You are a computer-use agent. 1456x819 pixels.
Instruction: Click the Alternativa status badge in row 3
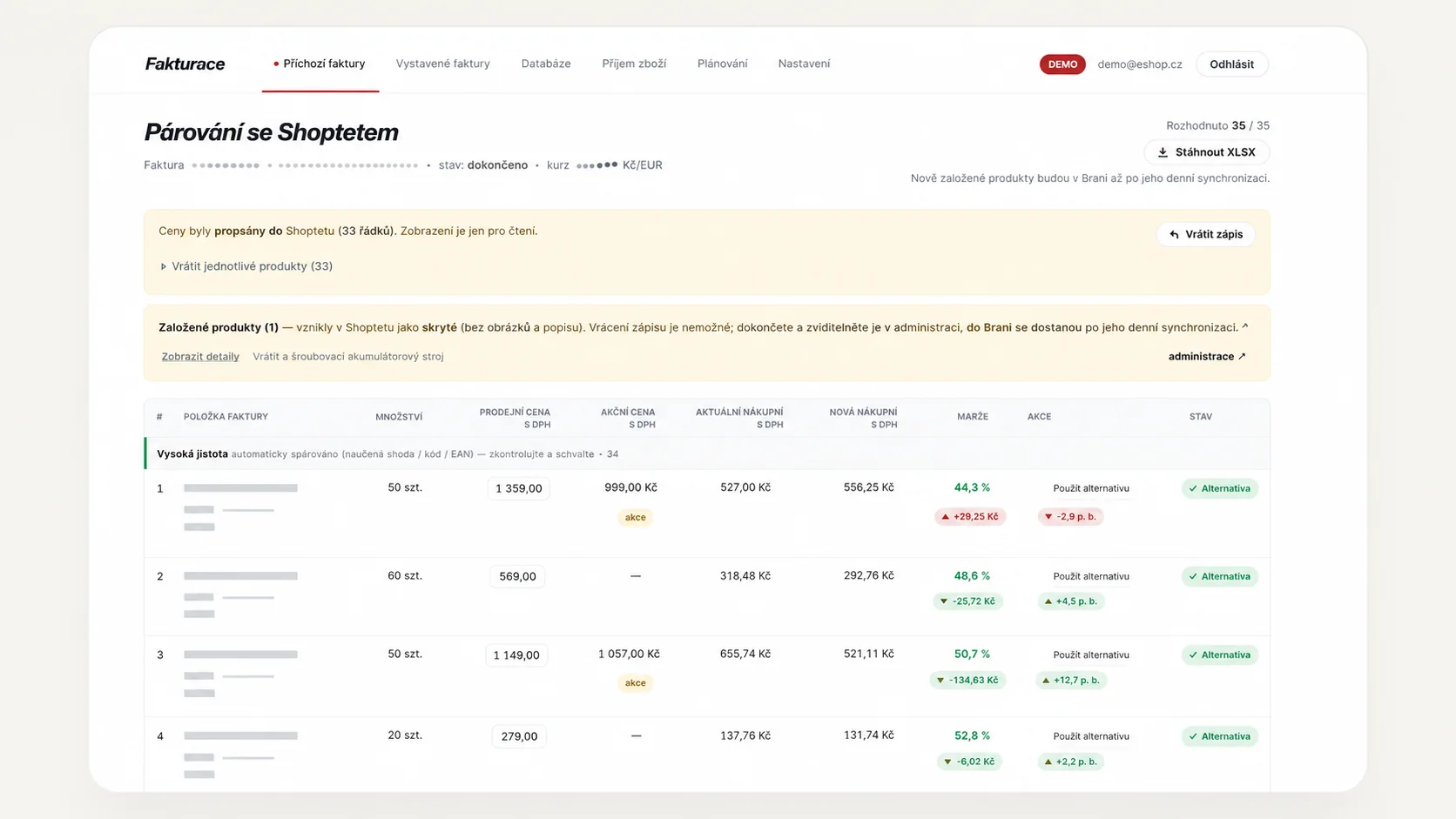1220,655
